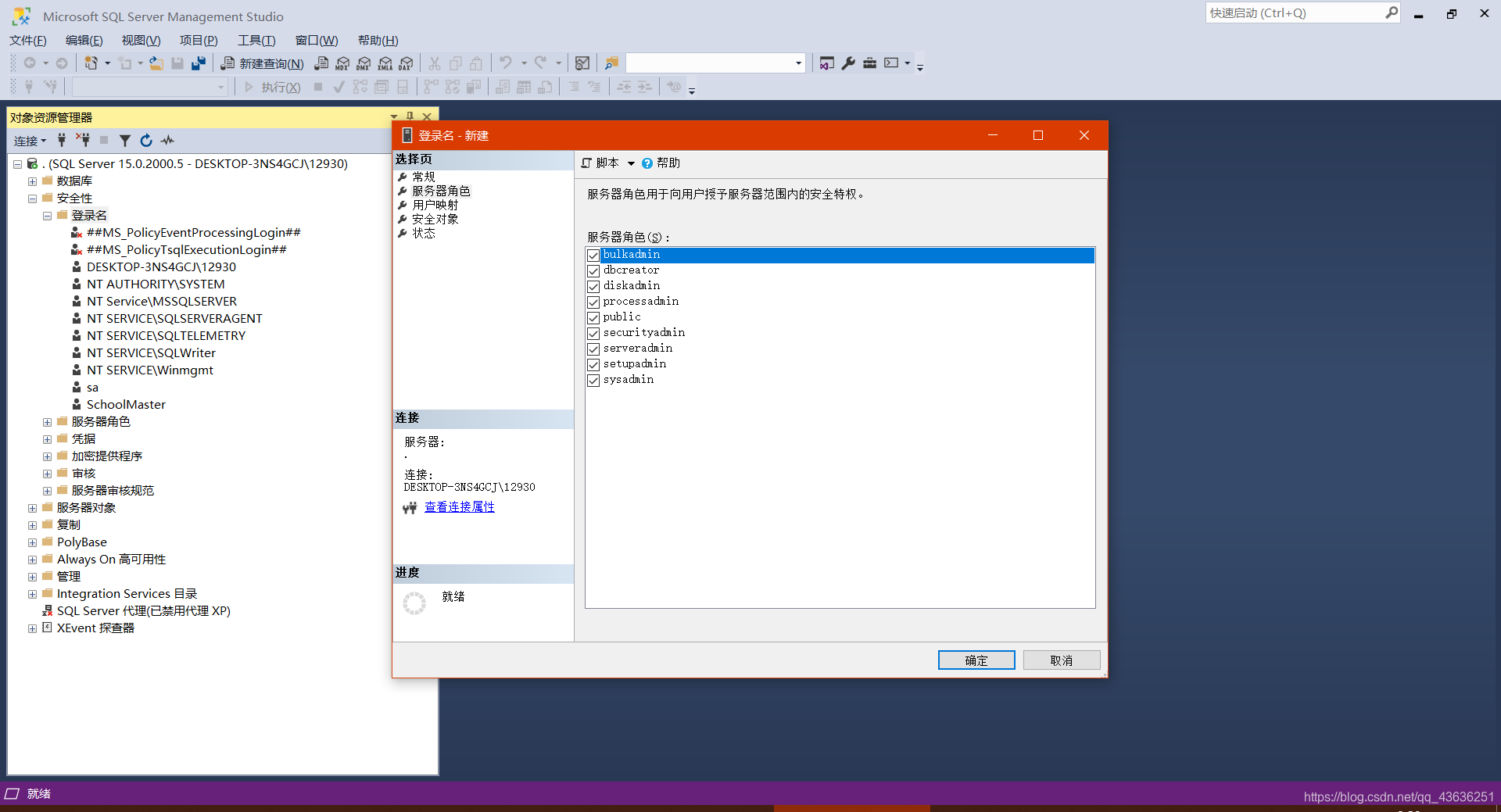Expand the 服务器角色 tree node
Image resolution: width=1501 pixels, height=812 pixels.
pos(47,422)
